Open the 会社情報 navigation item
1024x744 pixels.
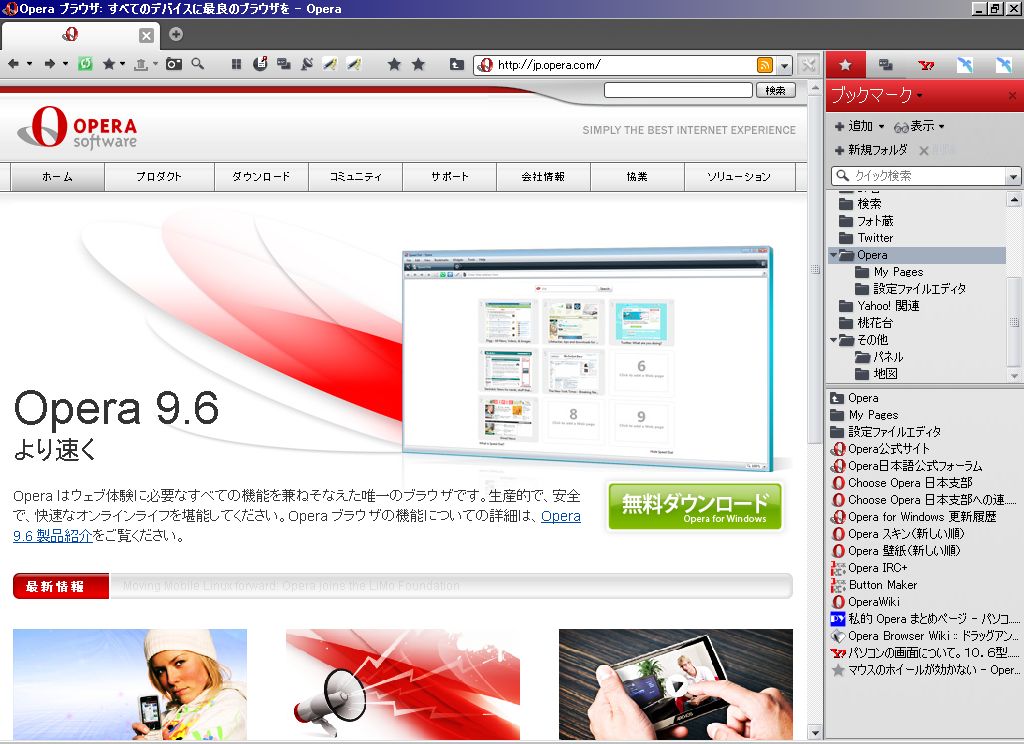pyautogui.click(x=543, y=176)
